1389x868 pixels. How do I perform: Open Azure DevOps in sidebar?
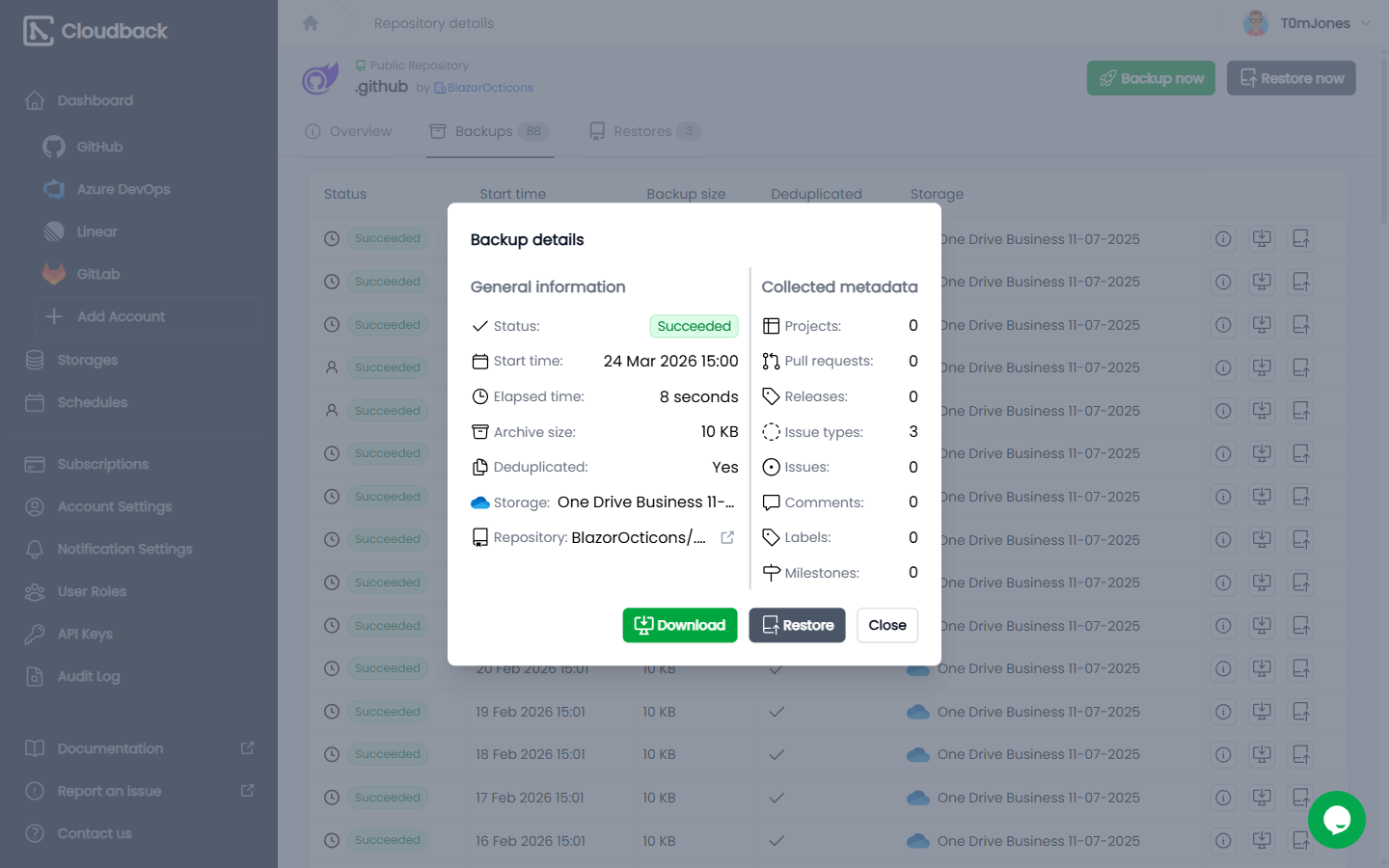click(x=123, y=189)
